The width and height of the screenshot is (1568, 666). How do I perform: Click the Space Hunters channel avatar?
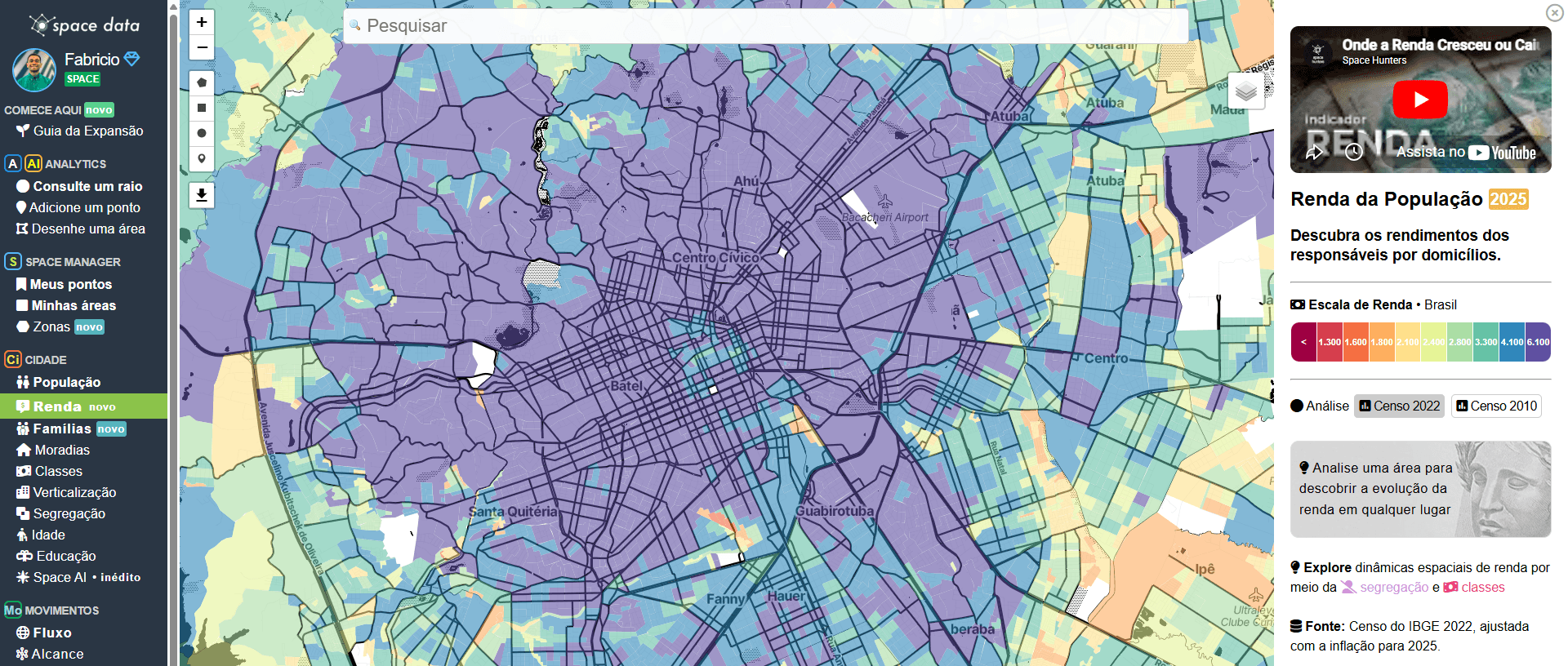point(1317,52)
